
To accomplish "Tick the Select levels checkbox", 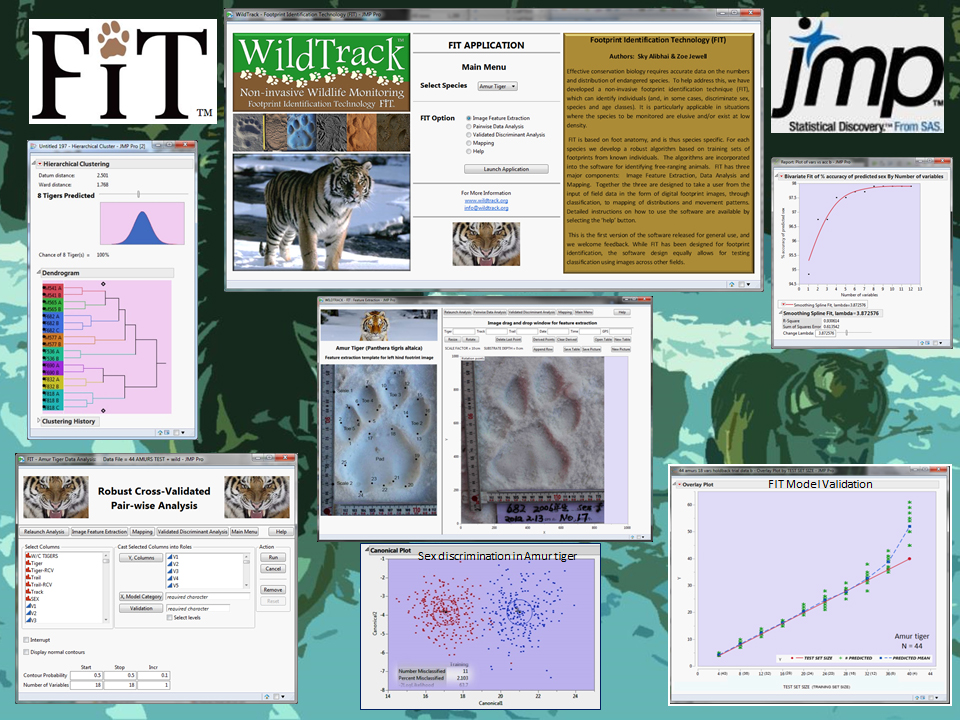I will click(x=170, y=618).
